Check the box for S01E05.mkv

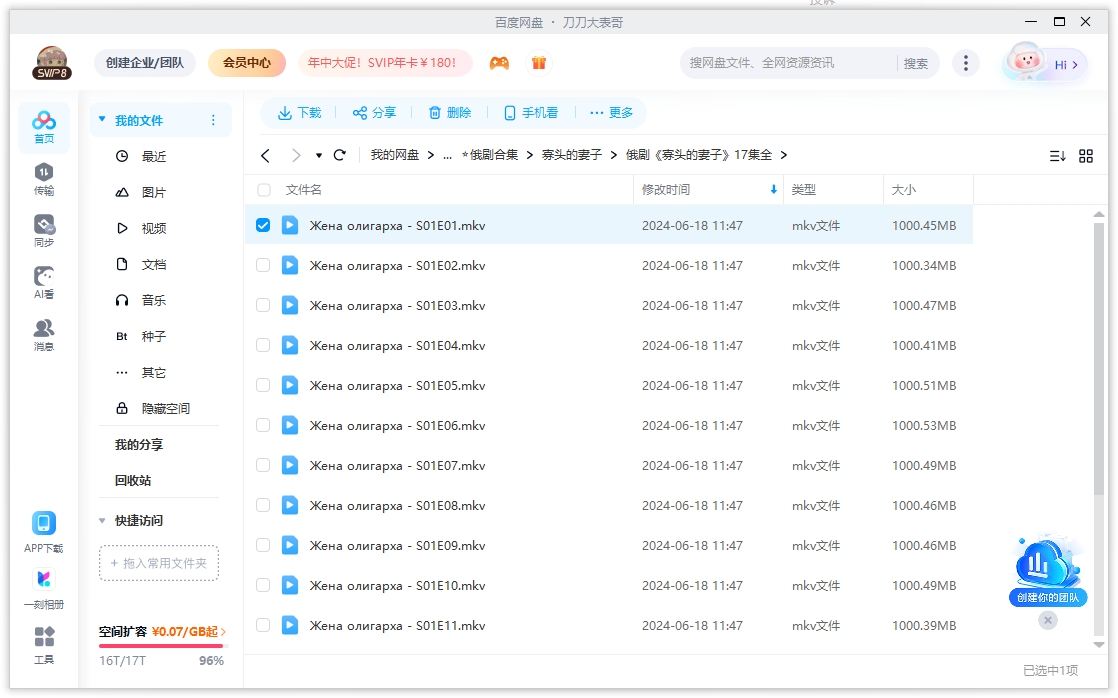tap(263, 385)
